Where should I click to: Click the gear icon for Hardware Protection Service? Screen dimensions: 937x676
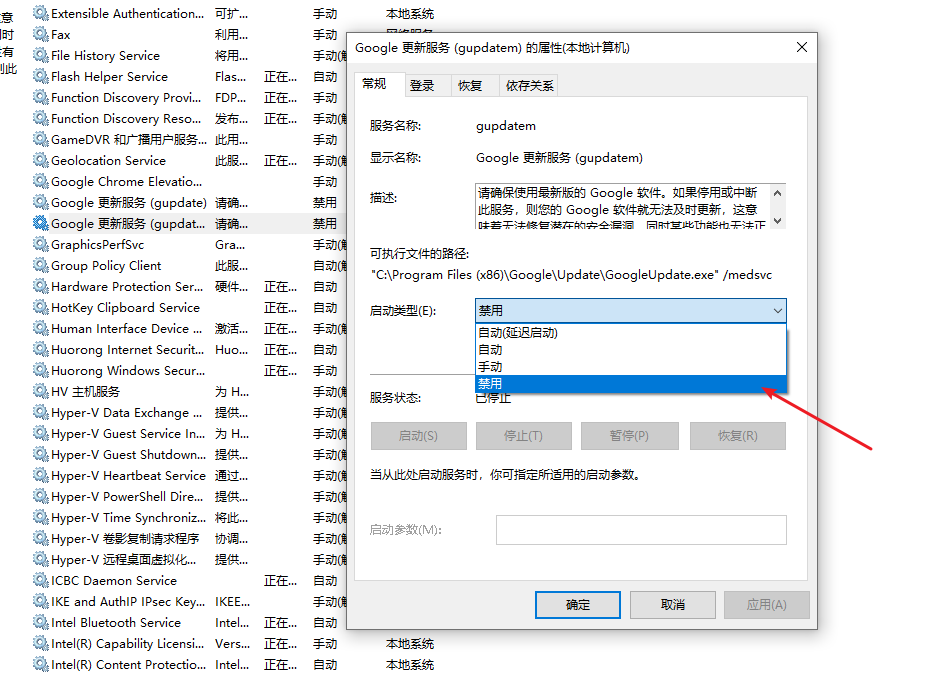pos(41,287)
